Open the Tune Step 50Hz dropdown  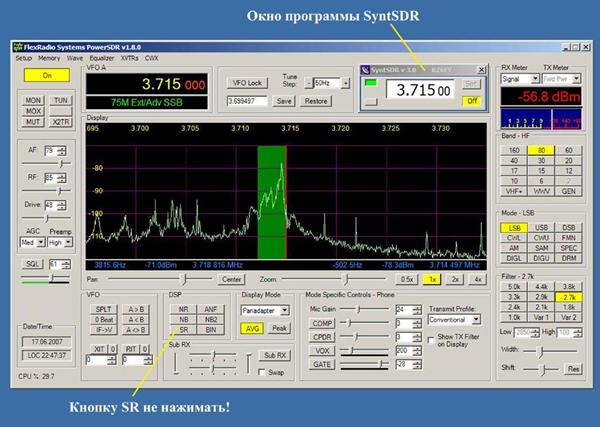click(327, 83)
